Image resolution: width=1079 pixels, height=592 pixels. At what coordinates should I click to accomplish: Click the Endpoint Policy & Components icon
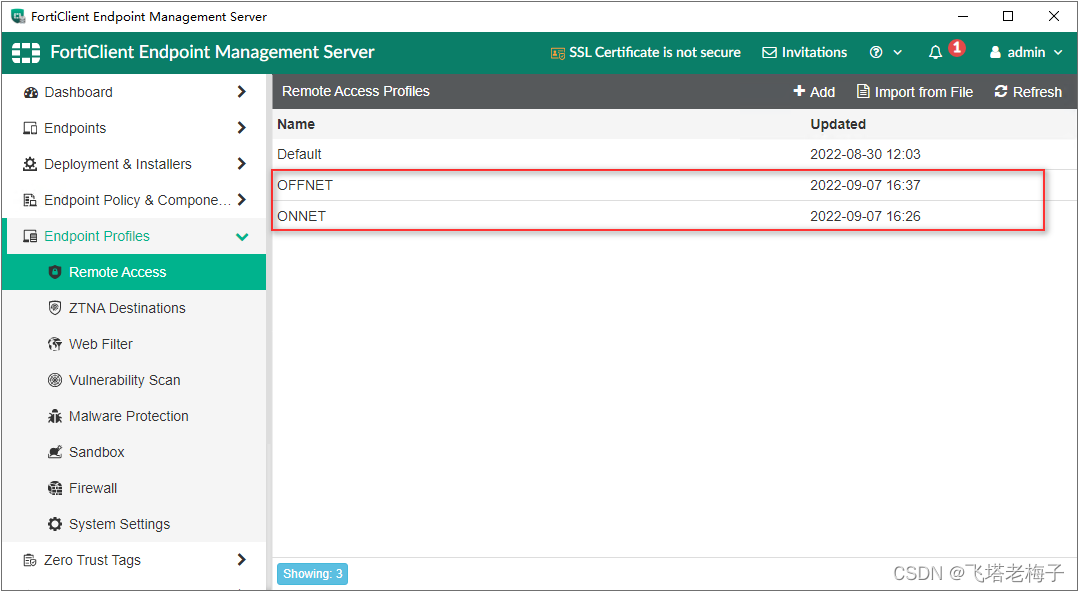[30, 200]
